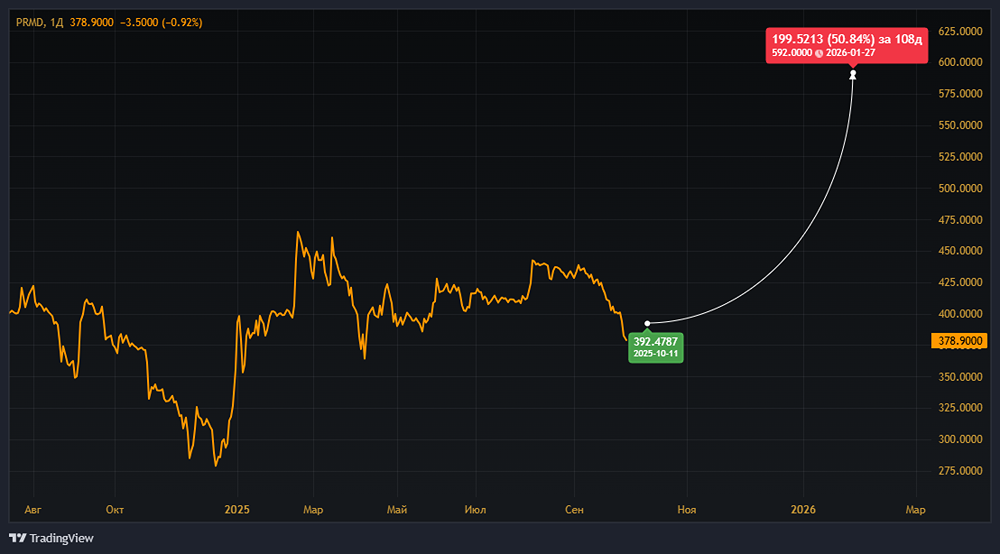This screenshot has height=554, width=1000.
Task: Click the TradingView logo icon
Action: click(17, 538)
